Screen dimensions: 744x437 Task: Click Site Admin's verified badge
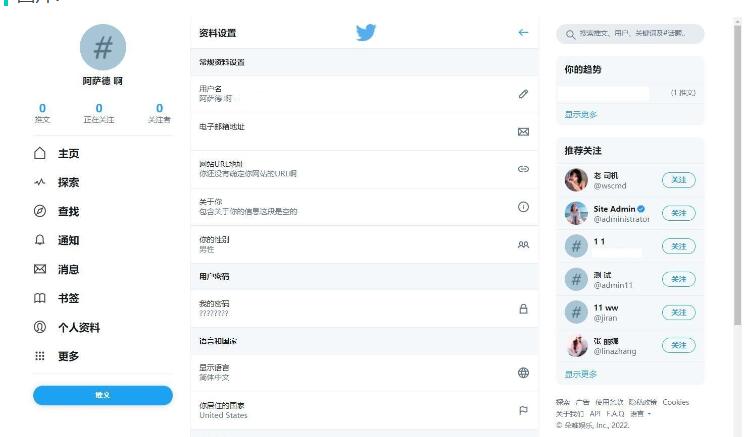641,209
